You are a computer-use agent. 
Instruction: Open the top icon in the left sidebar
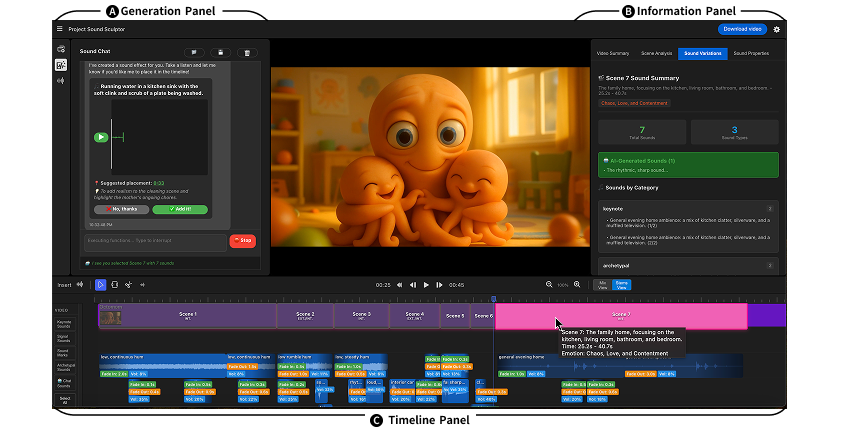click(x=61, y=49)
